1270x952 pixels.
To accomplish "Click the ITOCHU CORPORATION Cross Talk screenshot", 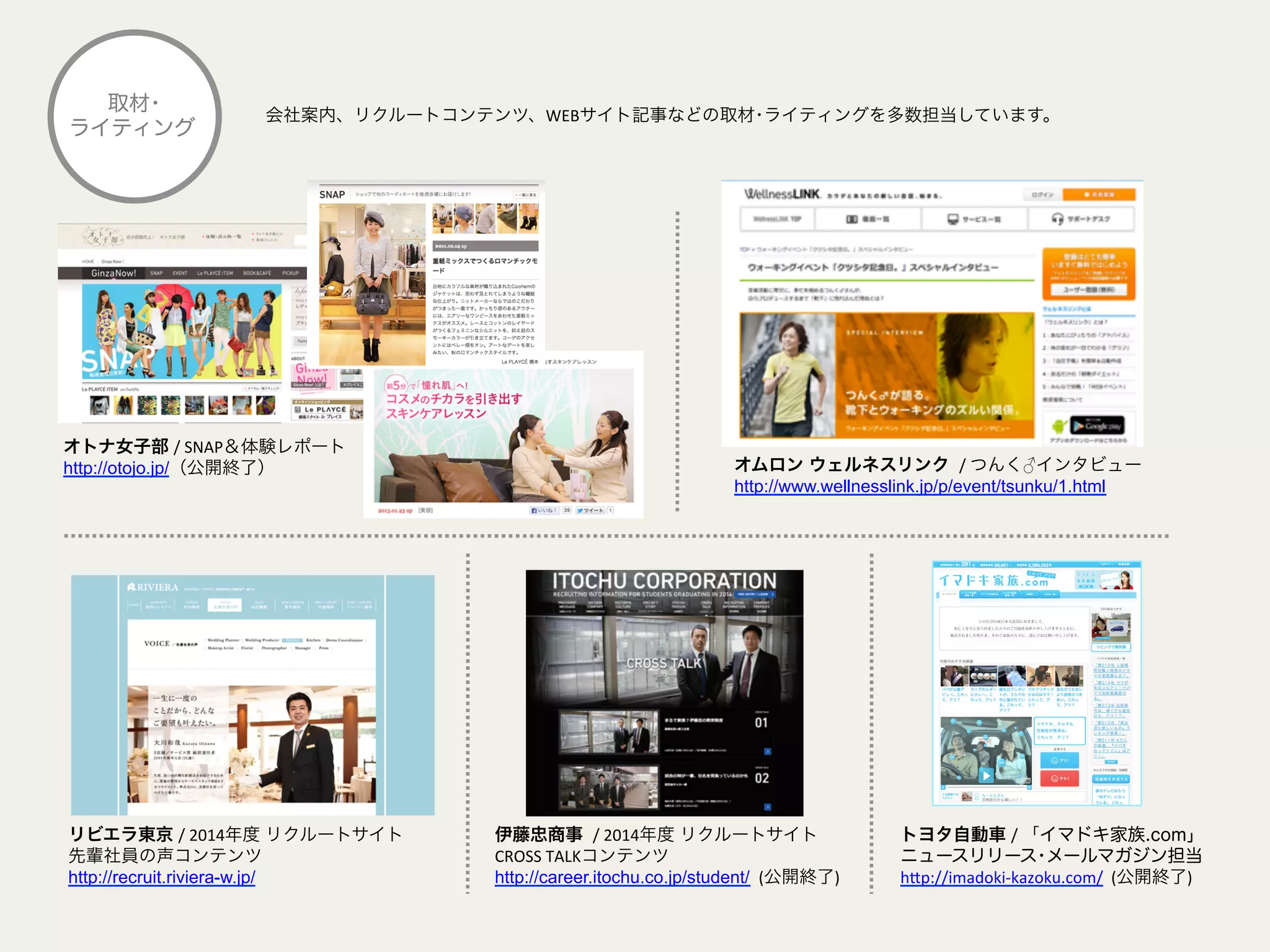I will 664,693.
